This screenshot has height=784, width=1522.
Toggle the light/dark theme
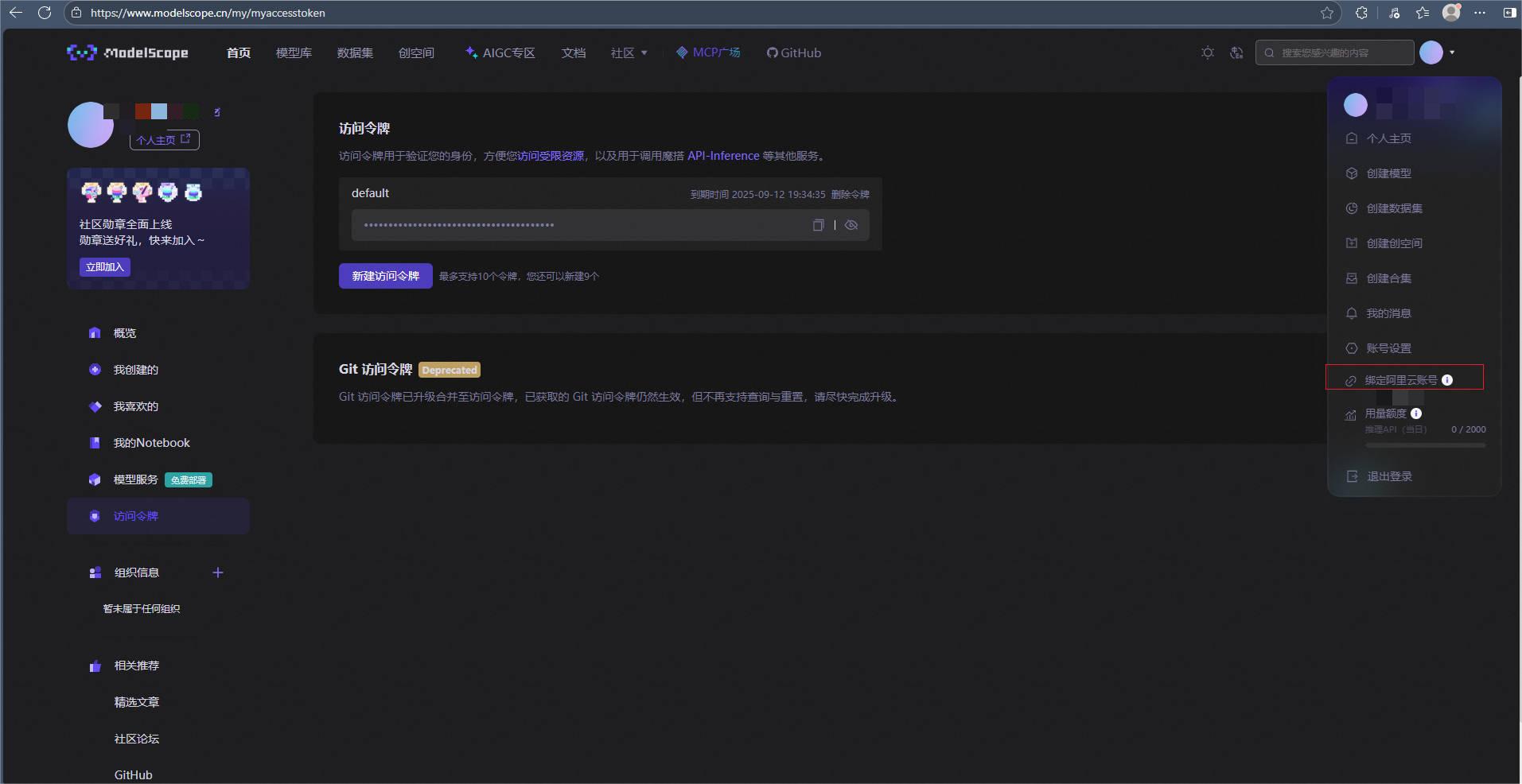click(1206, 52)
